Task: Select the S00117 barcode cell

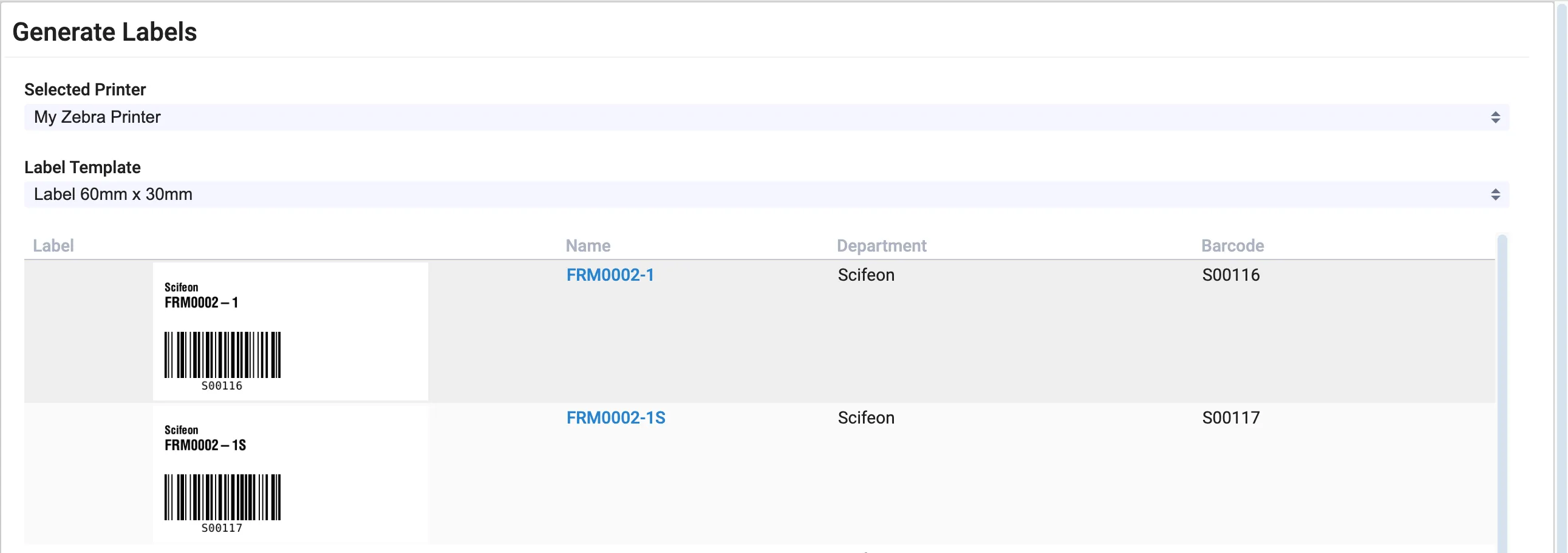Action: 1230,418
